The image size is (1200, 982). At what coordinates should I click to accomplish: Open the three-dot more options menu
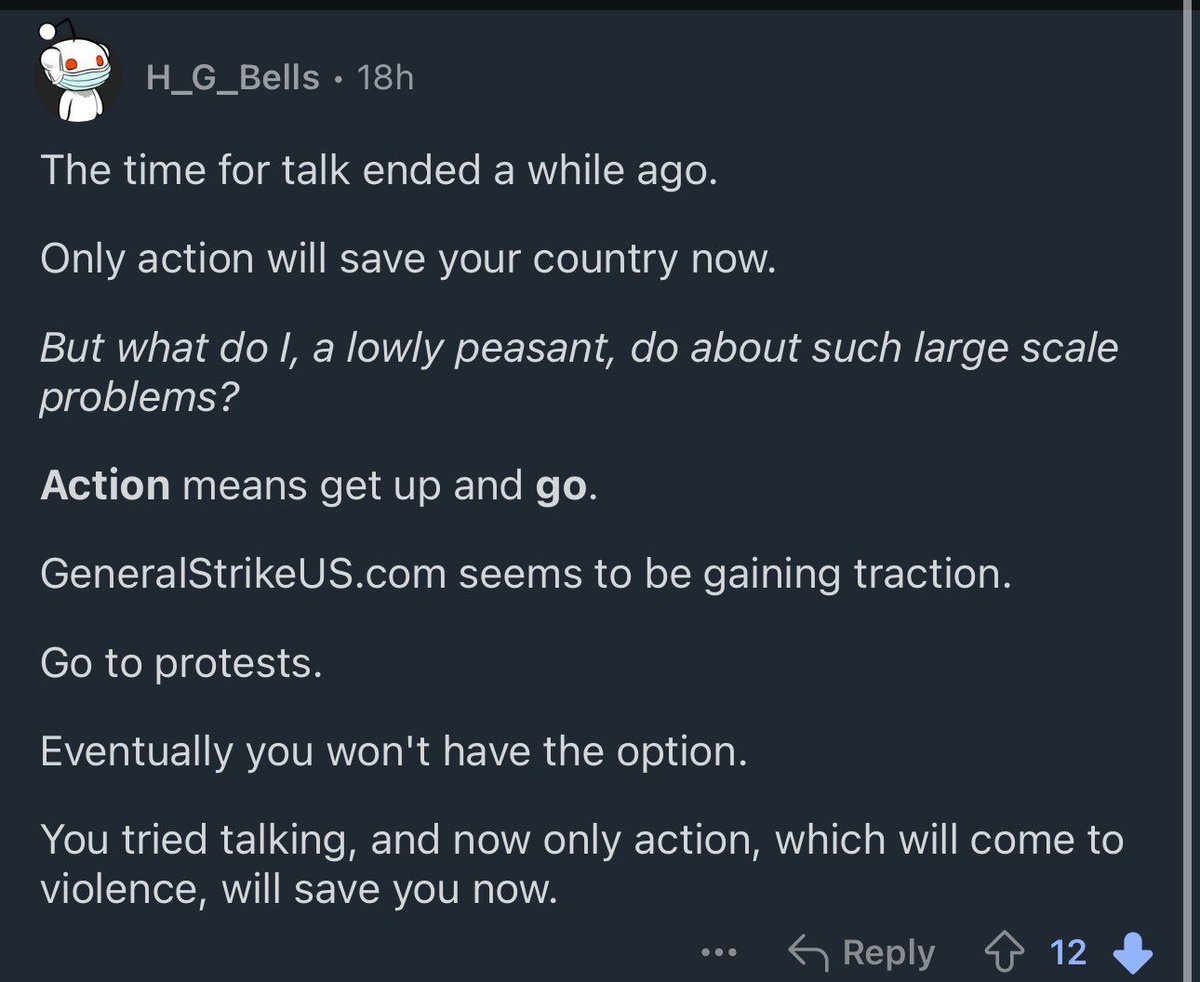[x=718, y=953]
